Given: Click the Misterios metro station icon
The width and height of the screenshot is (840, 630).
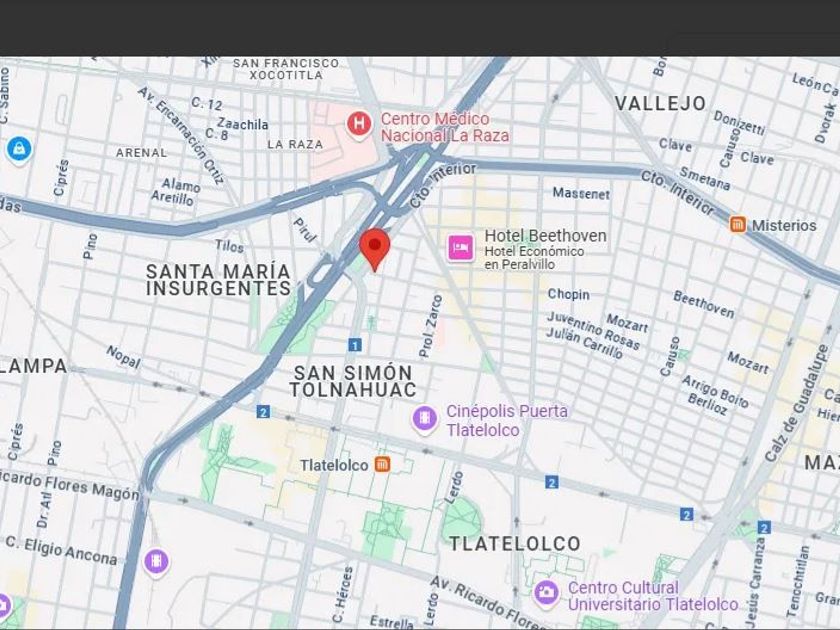Looking at the screenshot, I should click(738, 224).
